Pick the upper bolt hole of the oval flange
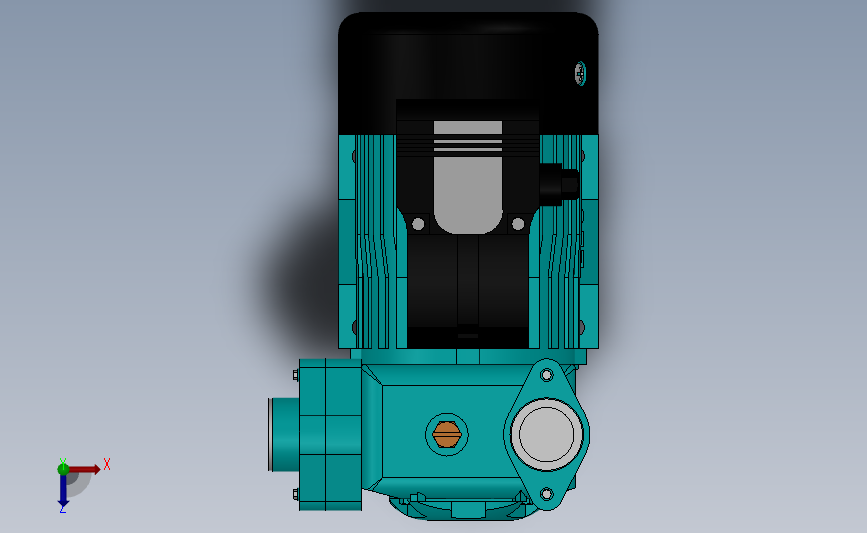The width and height of the screenshot is (867, 533). (x=546, y=375)
